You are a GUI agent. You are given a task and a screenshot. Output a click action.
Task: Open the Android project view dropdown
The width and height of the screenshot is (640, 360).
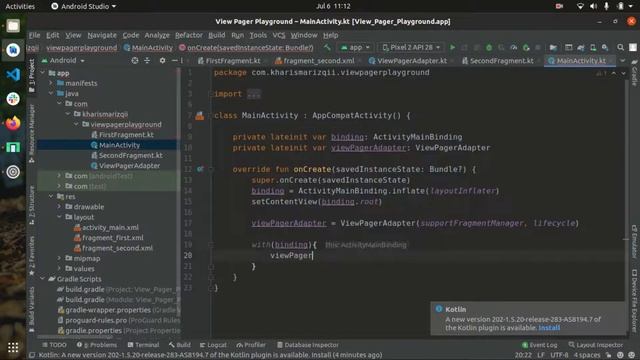pos(63,60)
